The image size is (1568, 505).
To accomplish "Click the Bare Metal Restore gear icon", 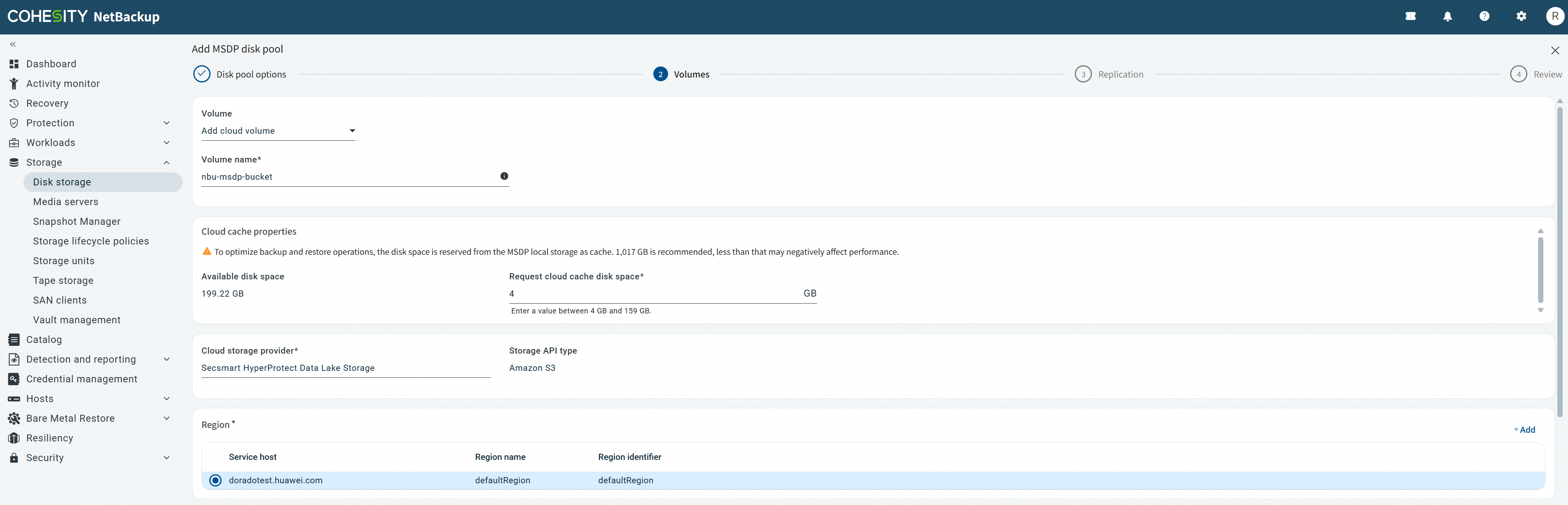I will (14, 418).
